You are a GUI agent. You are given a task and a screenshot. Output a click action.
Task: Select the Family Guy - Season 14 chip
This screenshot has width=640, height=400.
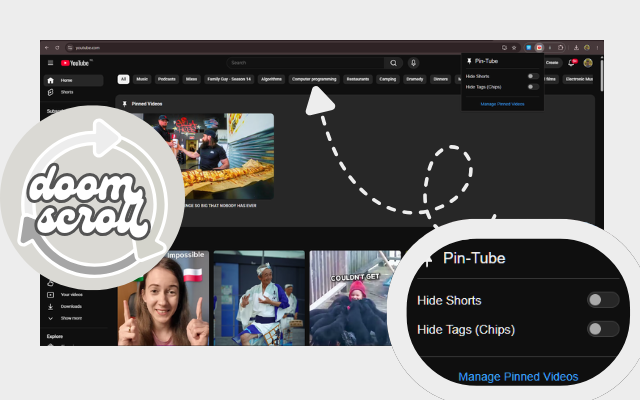(x=229, y=79)
